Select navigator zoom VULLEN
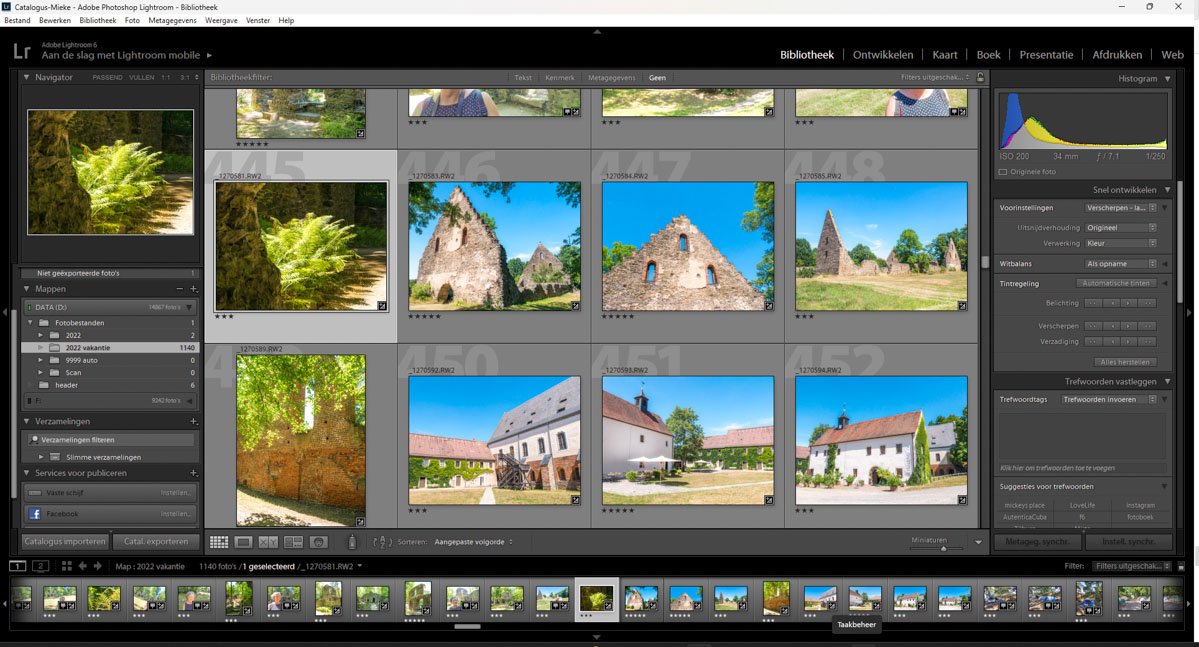1199x647 pixels. [141, 77]
